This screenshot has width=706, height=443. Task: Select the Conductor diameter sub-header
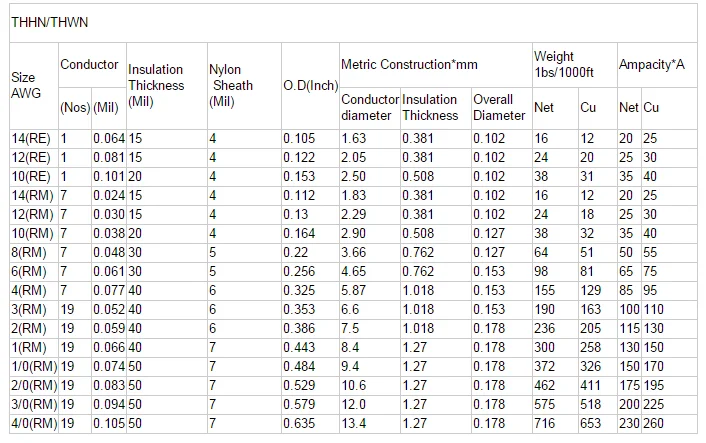[x=369, y=107]
